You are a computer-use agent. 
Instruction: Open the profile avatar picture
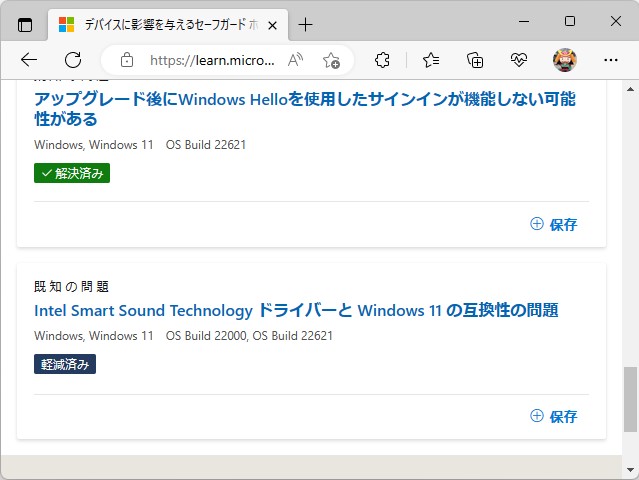[x=565, y=60]
